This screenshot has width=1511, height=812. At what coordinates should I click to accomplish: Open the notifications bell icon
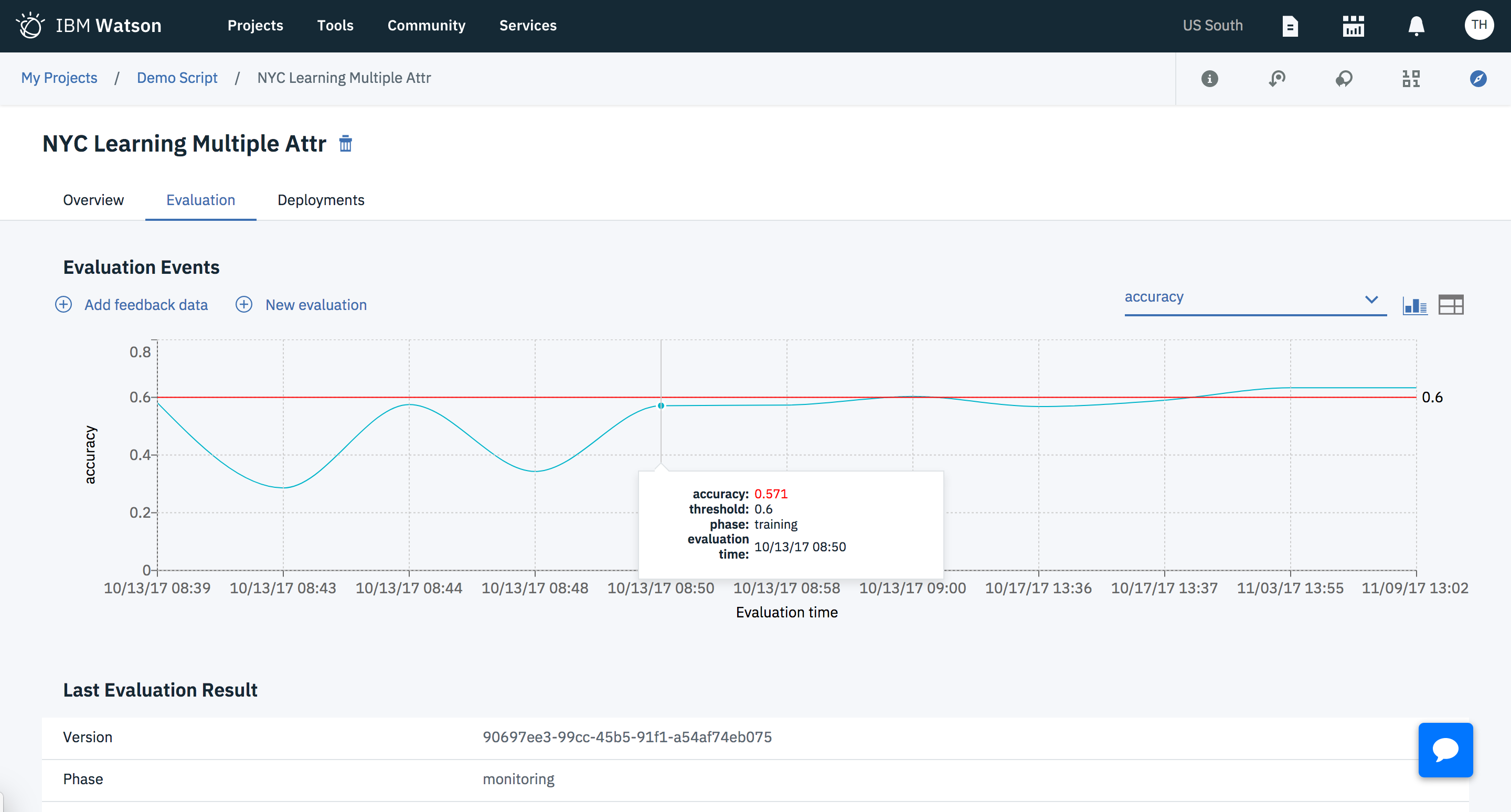1416,25
